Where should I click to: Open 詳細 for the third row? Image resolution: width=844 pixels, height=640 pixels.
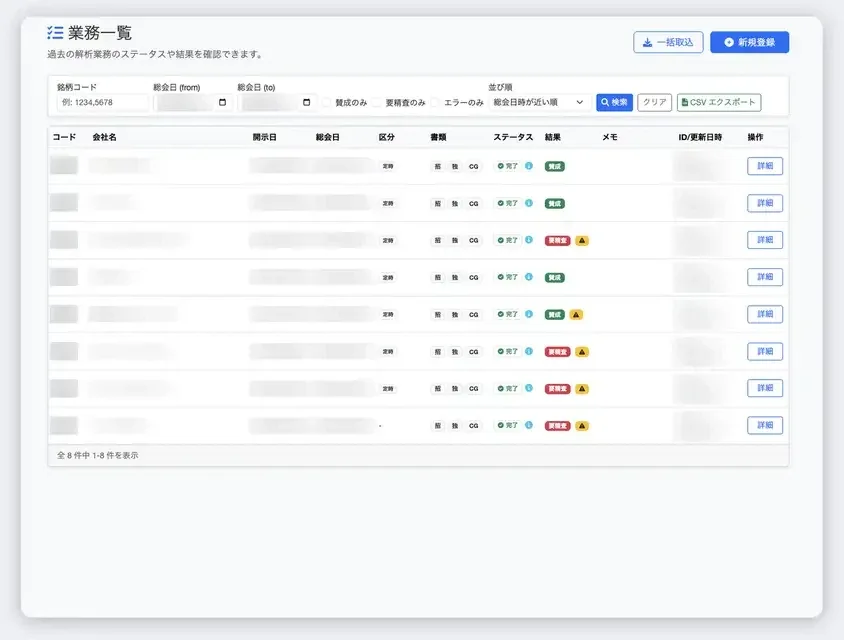pyautogui.click(x=765, y=240)
